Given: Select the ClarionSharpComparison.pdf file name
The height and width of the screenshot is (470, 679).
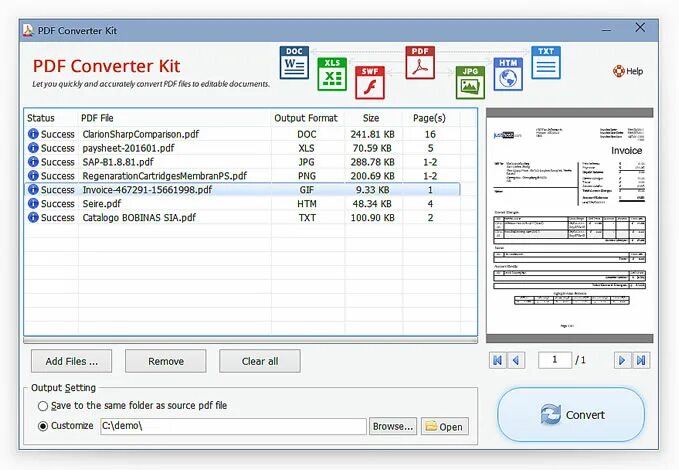Looking at the screenshot, I should pyautogui.click(x=141, y=134).
